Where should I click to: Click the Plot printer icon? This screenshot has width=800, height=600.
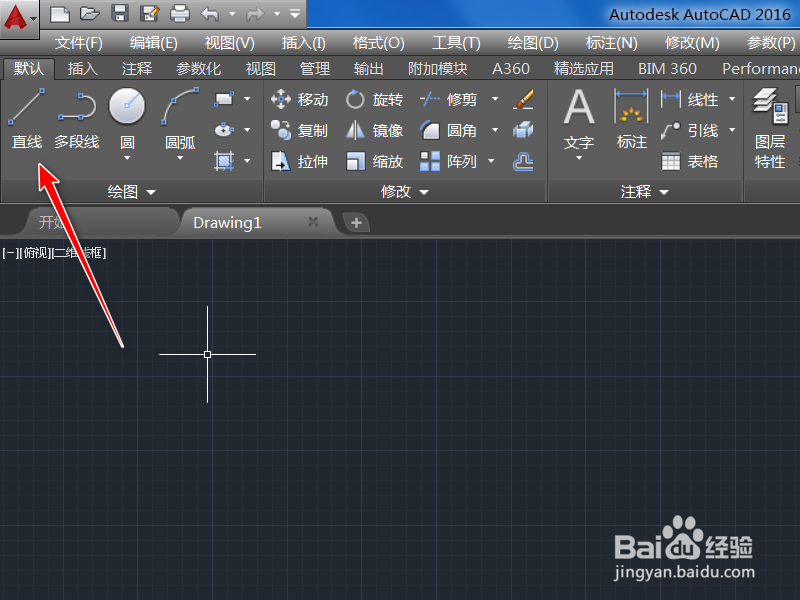click(x=180, y=13)
